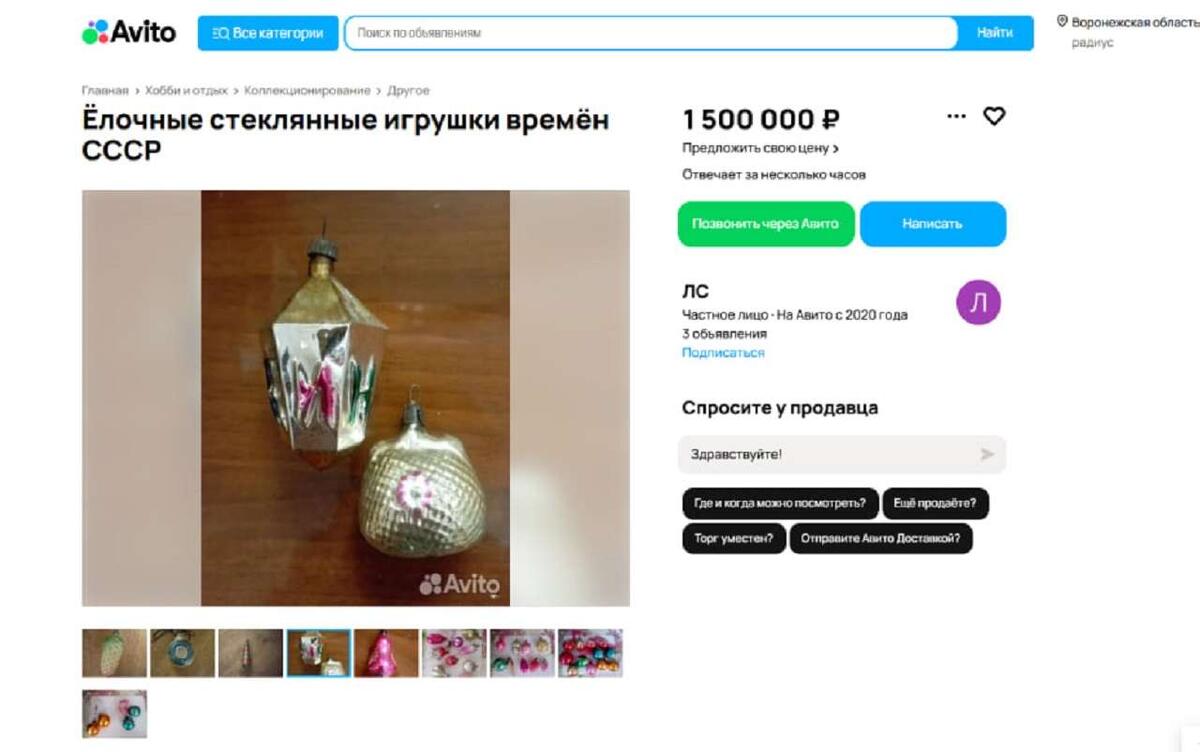Subscribe to seller via Подписаться link
Screen dimensions: 1200x752
tap(723, 353)
